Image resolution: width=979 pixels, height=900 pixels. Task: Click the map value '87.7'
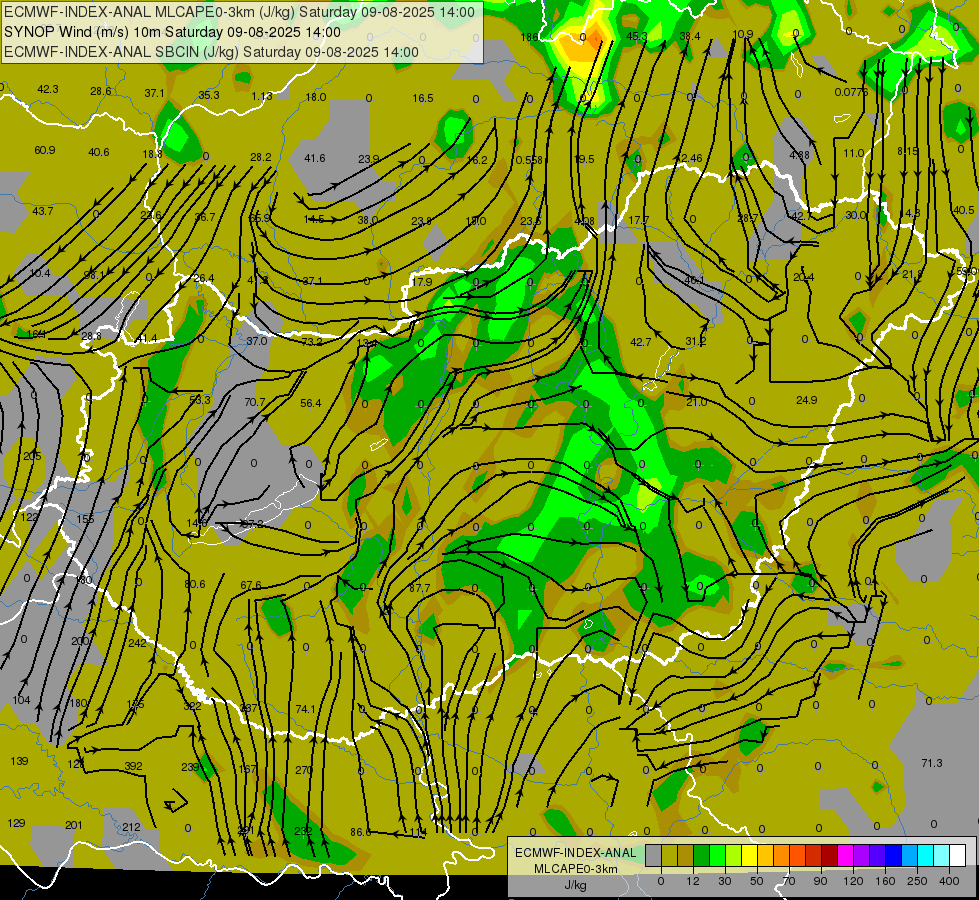tap(420, 588)
